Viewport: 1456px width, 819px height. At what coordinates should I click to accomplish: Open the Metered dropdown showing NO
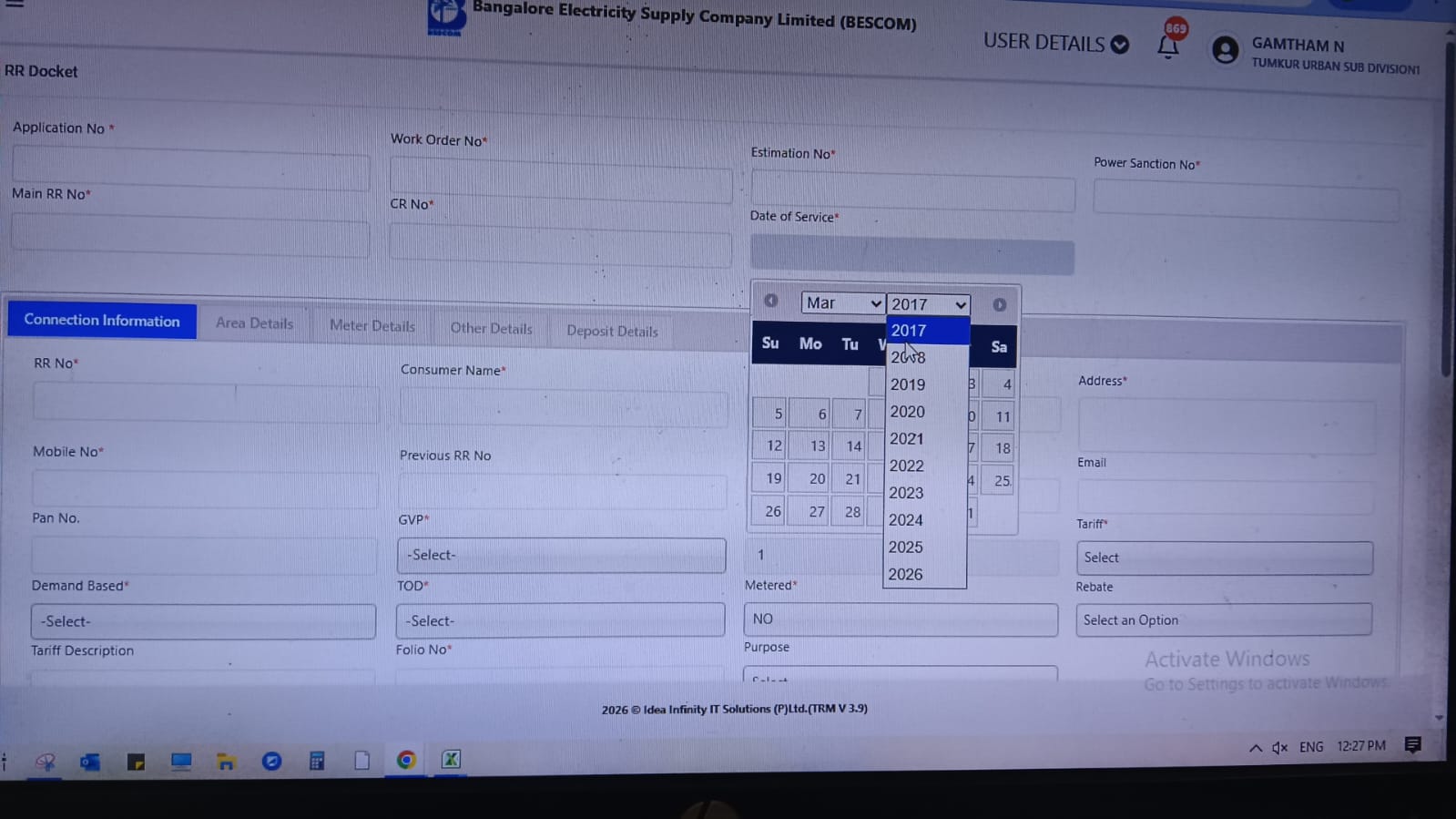pos(901,619)
